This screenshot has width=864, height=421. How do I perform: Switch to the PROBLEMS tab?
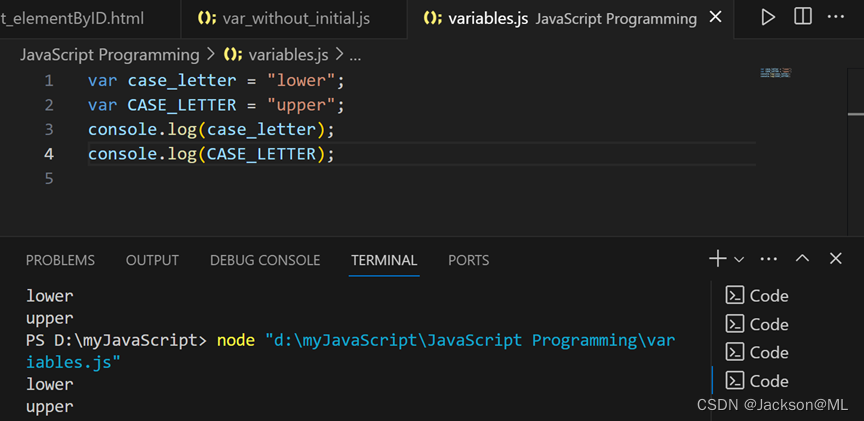60,260
